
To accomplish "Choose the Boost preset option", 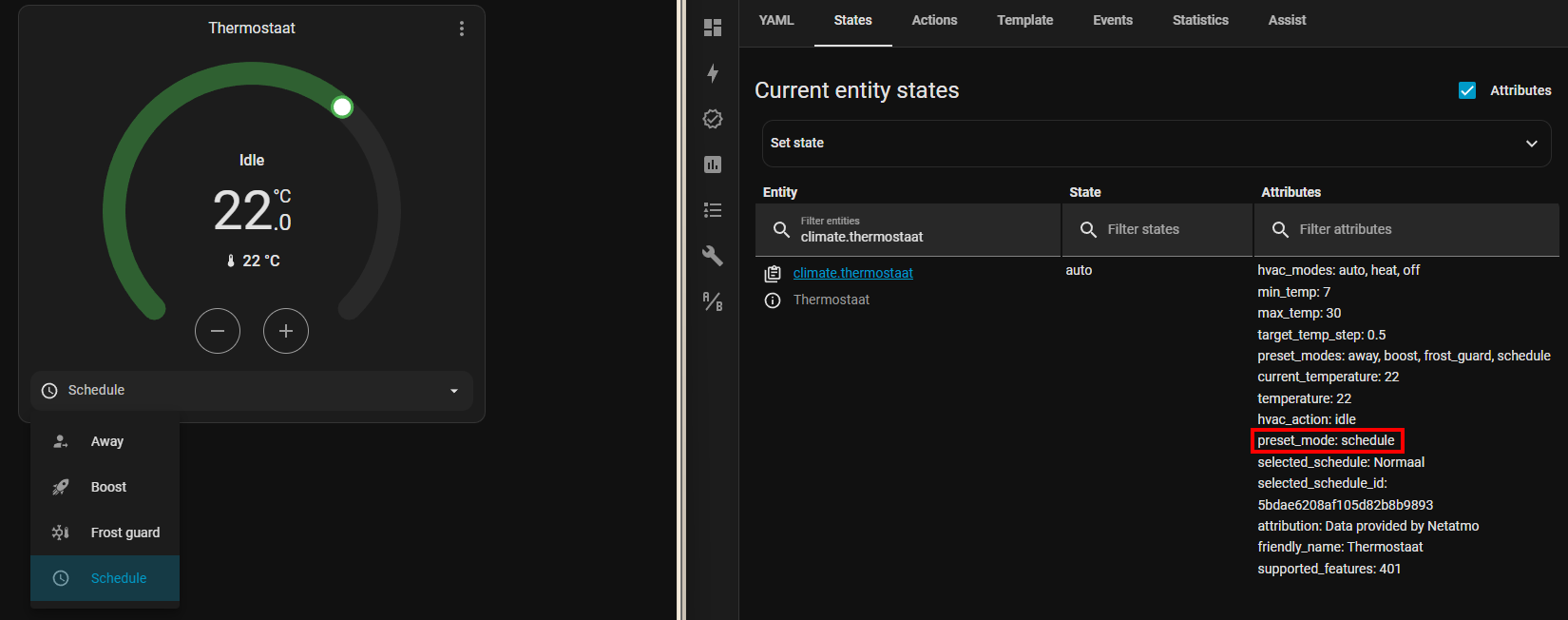I will coord(108,487).
